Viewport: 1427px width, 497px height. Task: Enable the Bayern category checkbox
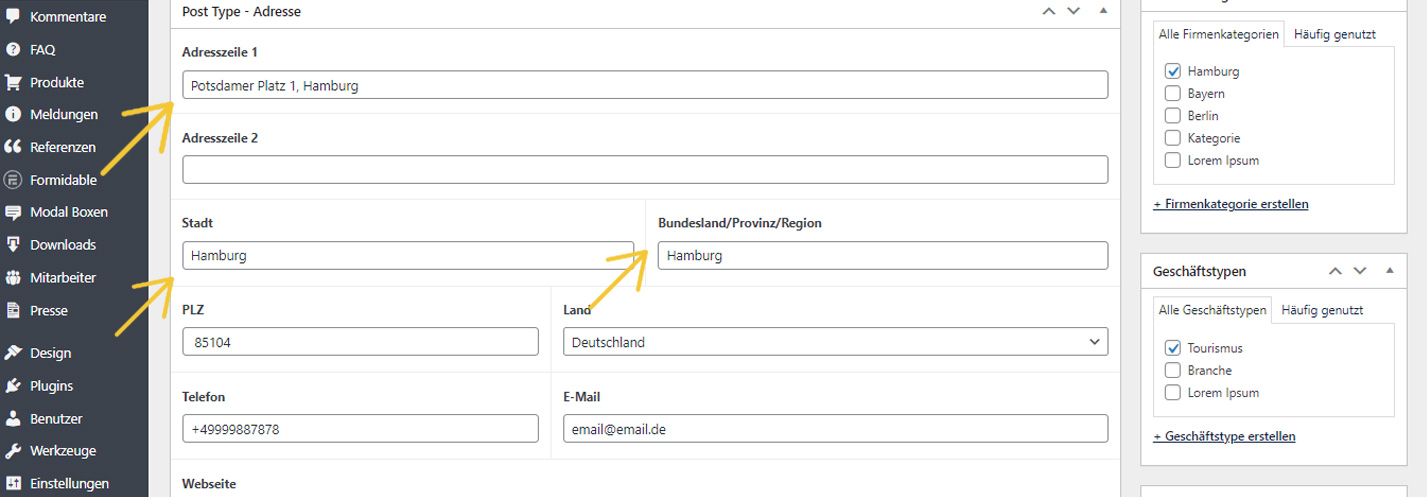(x=1173, y=94)
